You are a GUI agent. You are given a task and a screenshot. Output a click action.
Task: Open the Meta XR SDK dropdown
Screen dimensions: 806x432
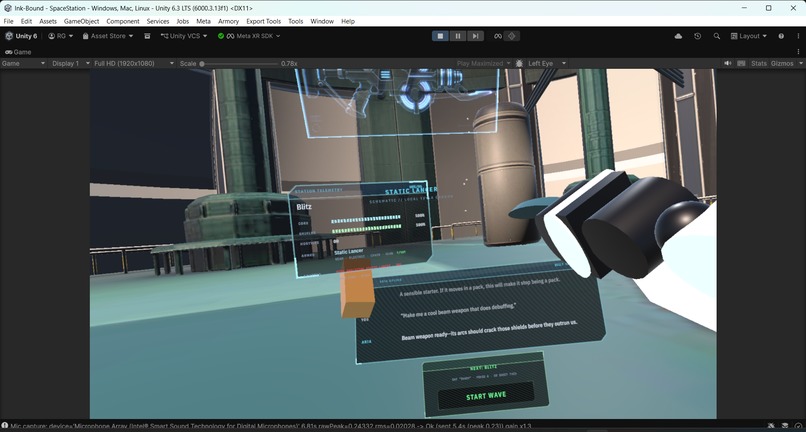[x=253, y=36]
